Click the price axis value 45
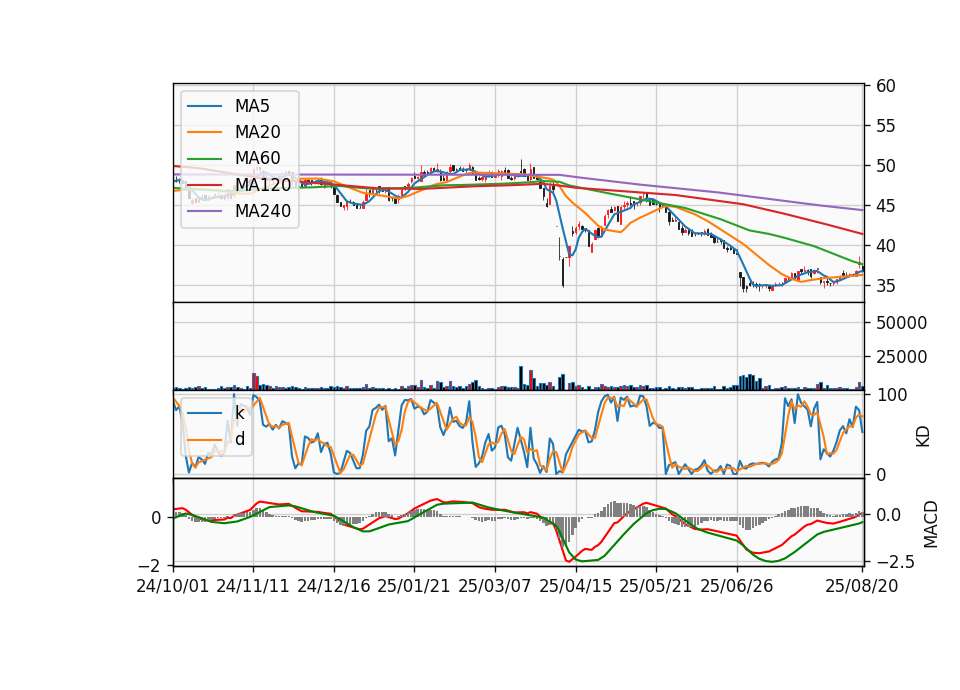This screenshot has height=690, width=960. [886, 206]
